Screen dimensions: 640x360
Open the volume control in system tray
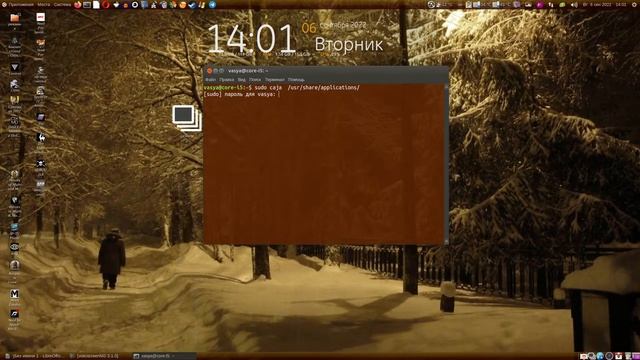574,5
